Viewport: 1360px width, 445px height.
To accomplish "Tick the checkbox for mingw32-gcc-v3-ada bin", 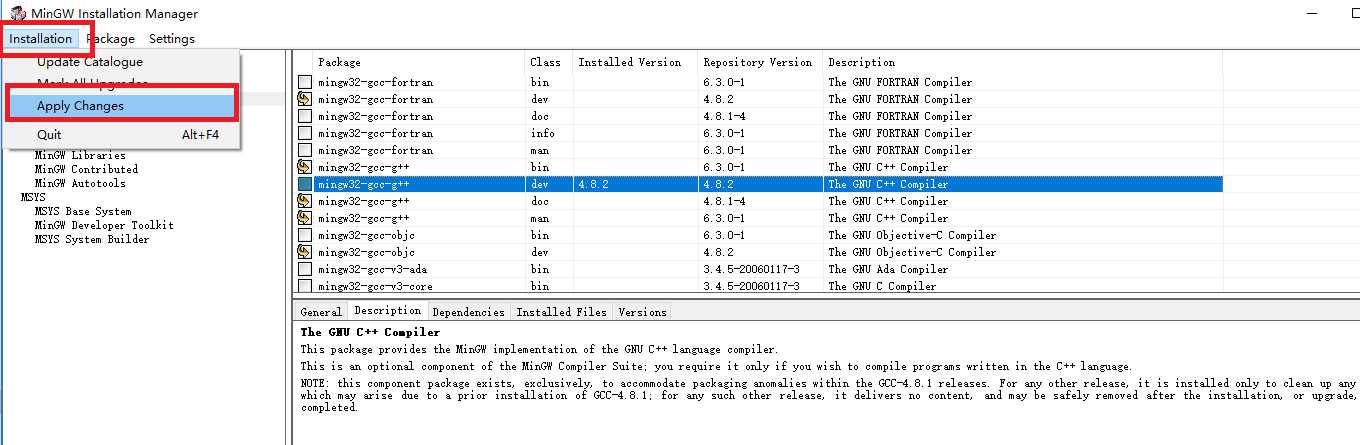I will click(305, 269).
